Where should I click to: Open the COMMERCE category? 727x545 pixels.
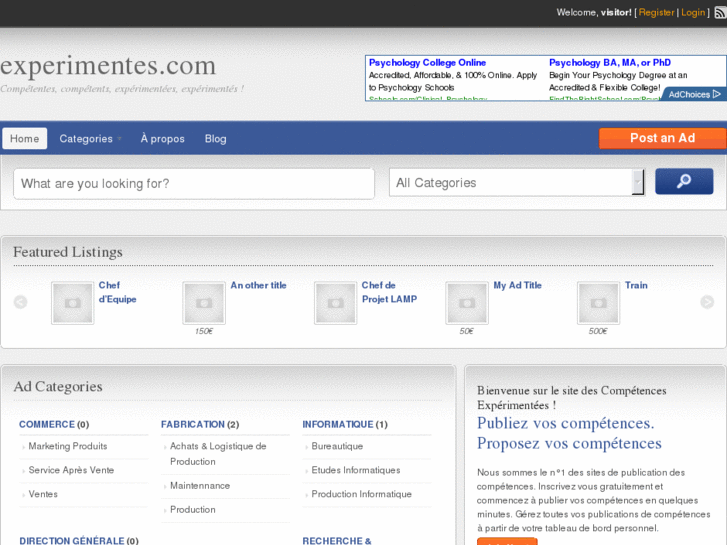point(47,424)
